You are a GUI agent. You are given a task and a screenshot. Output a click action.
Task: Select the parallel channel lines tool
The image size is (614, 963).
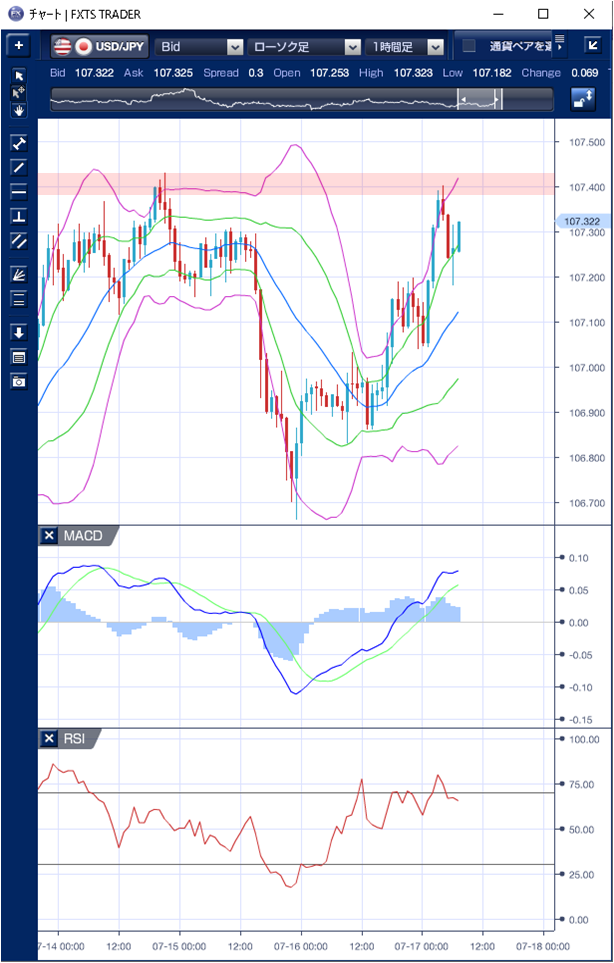coord(19,240)
